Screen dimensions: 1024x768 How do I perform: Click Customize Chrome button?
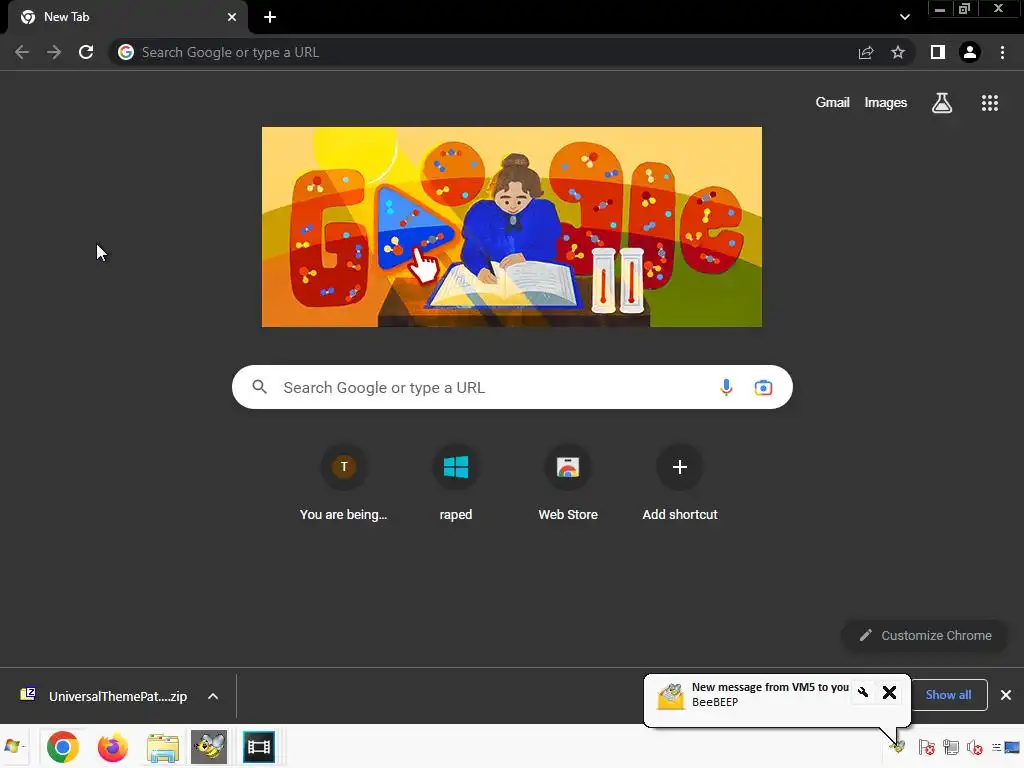tap(925, 635)
